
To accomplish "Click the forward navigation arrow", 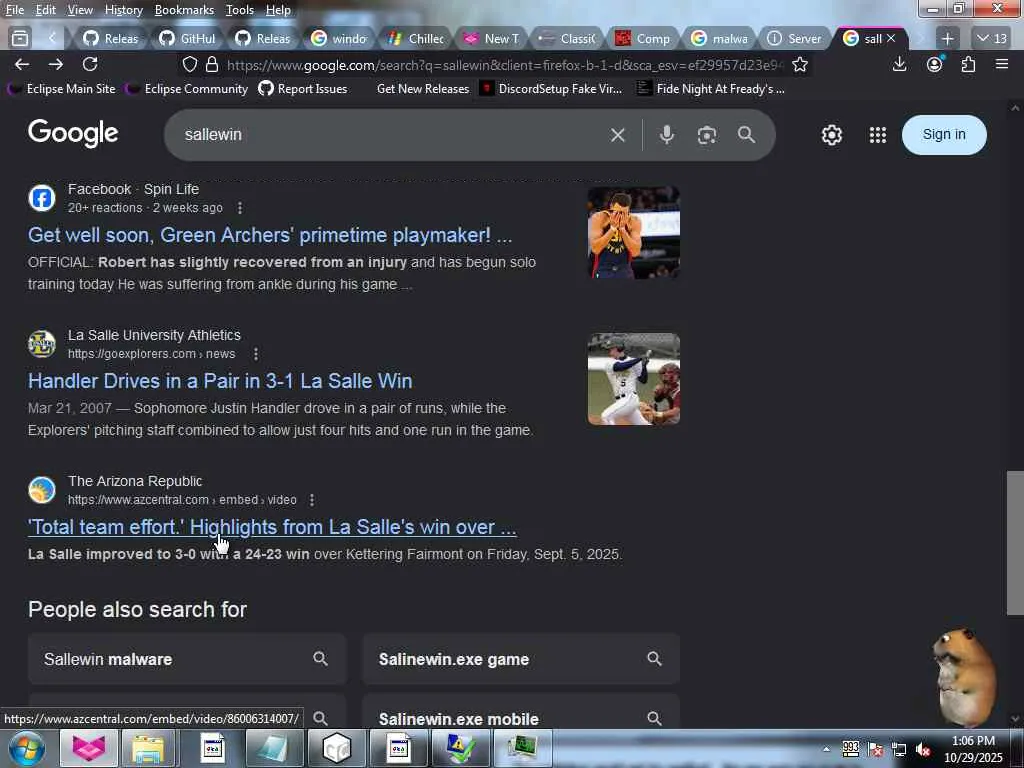I will tap(56, 64).
